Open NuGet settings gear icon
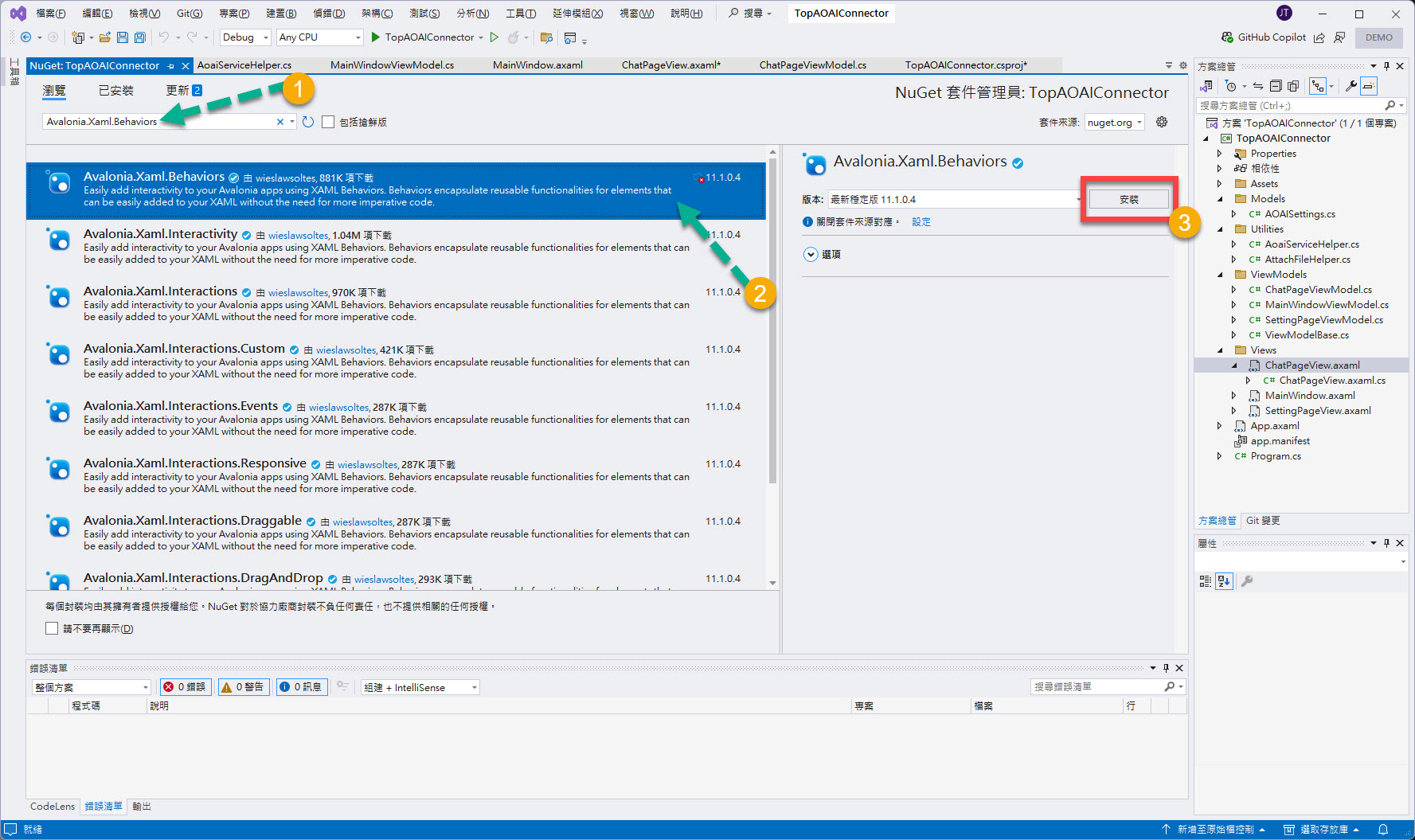This screenshot has width=1415, height=840. pos(1162,122)
